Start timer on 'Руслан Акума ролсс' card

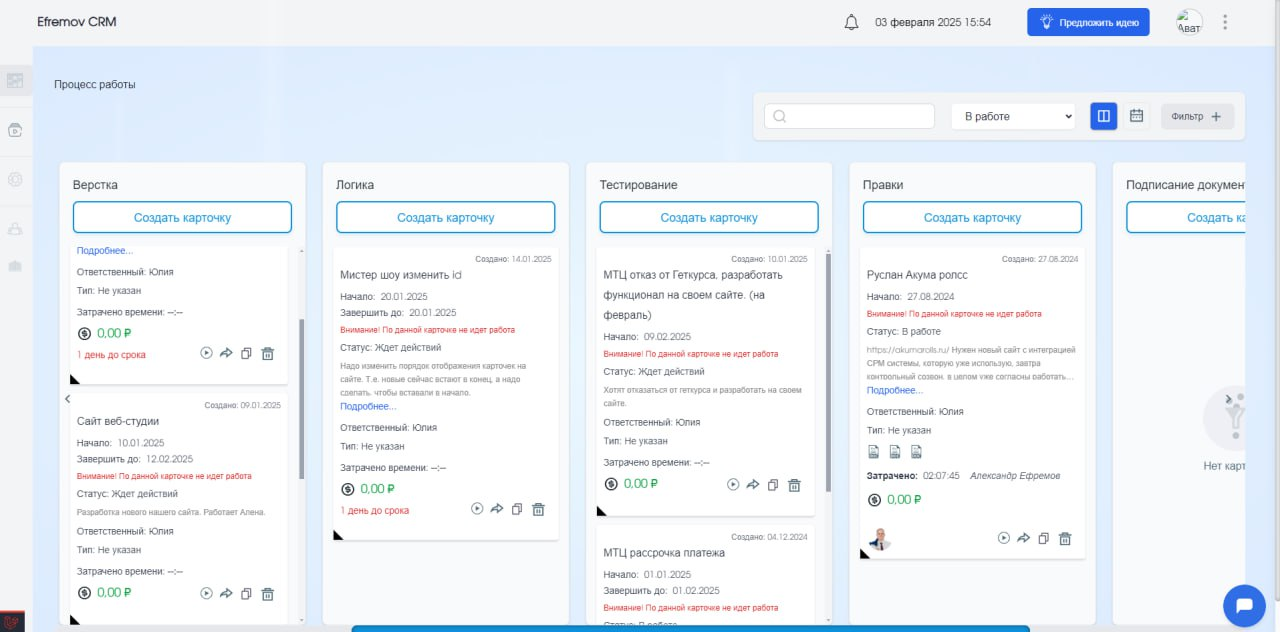1004,538
